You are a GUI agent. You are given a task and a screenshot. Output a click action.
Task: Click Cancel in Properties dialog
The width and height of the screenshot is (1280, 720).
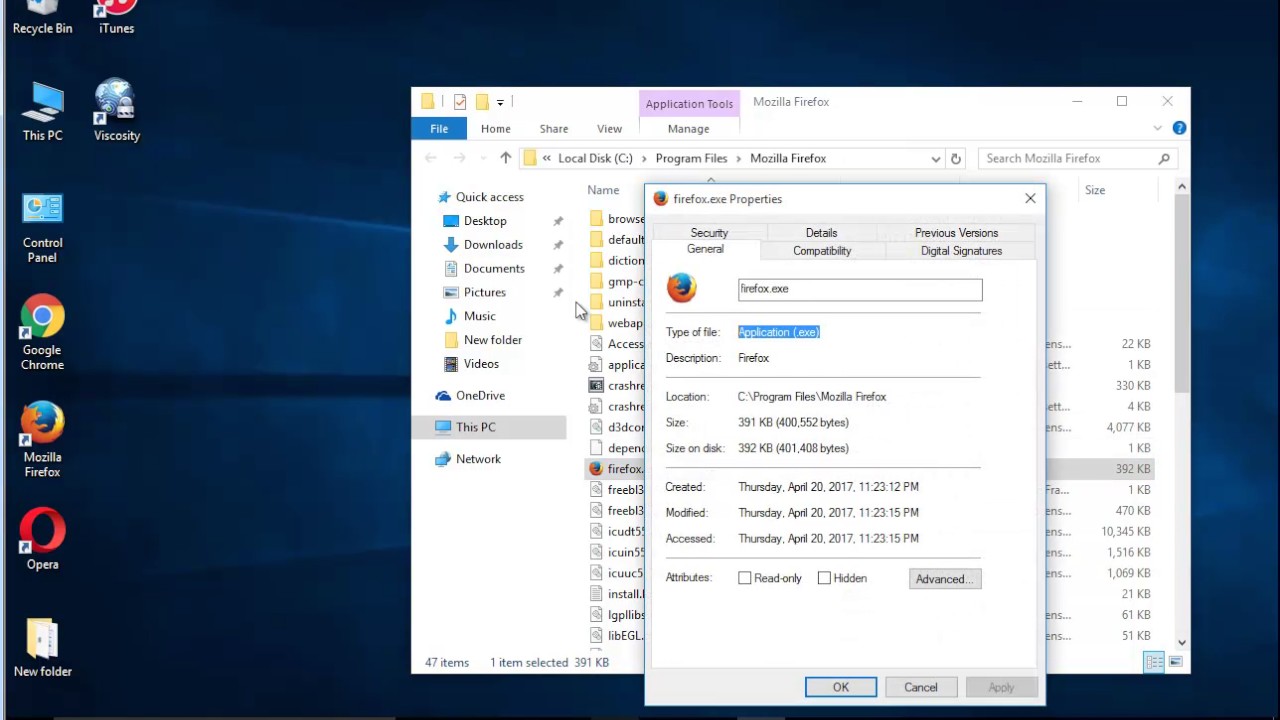[921, 687]
